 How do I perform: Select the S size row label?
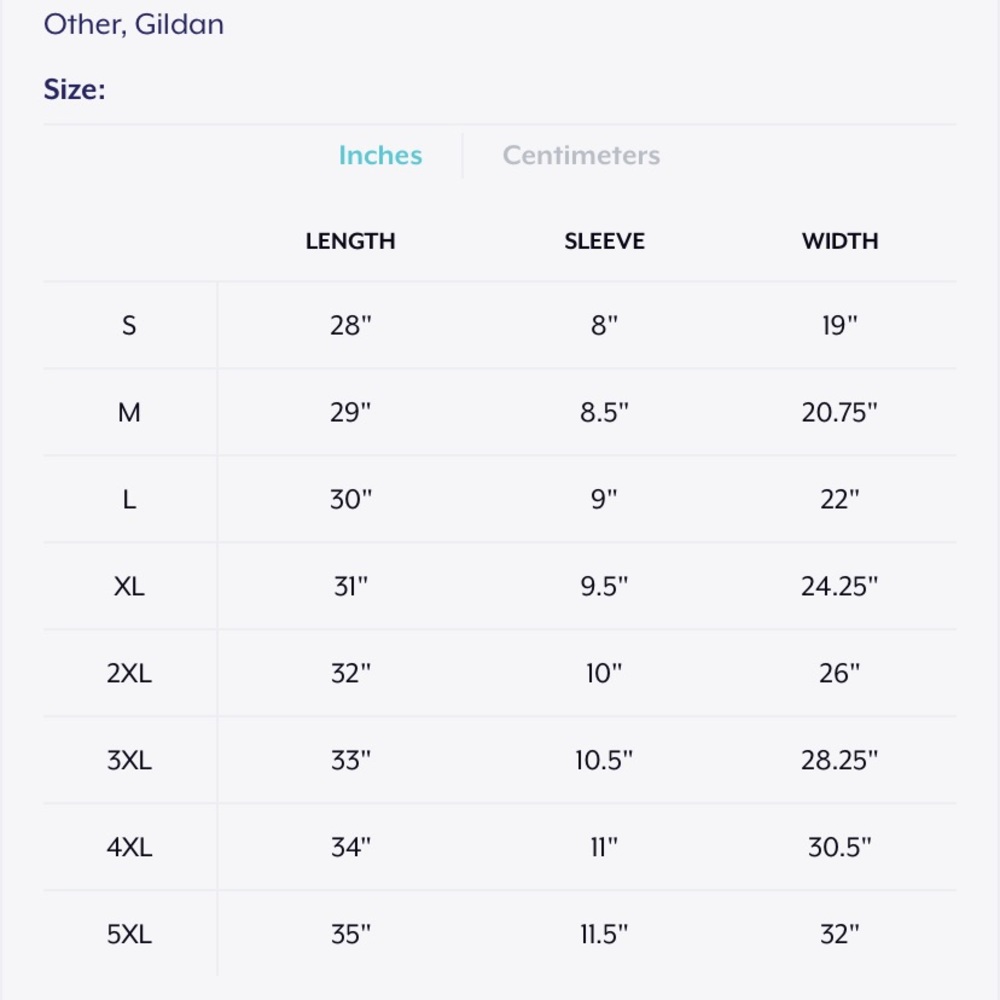[129, 326]
